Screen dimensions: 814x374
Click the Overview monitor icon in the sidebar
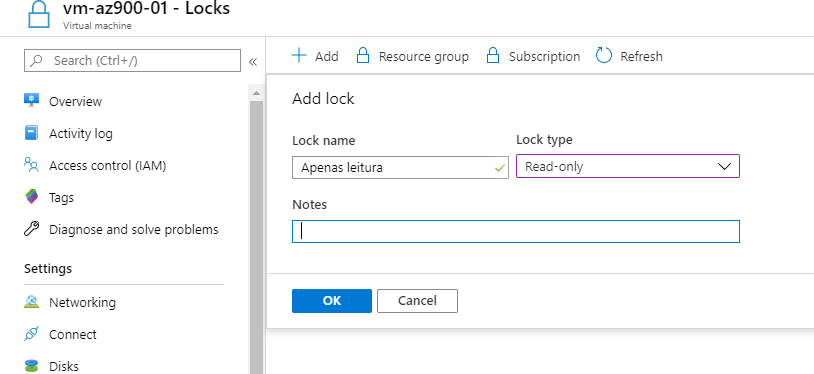[32, 100]
